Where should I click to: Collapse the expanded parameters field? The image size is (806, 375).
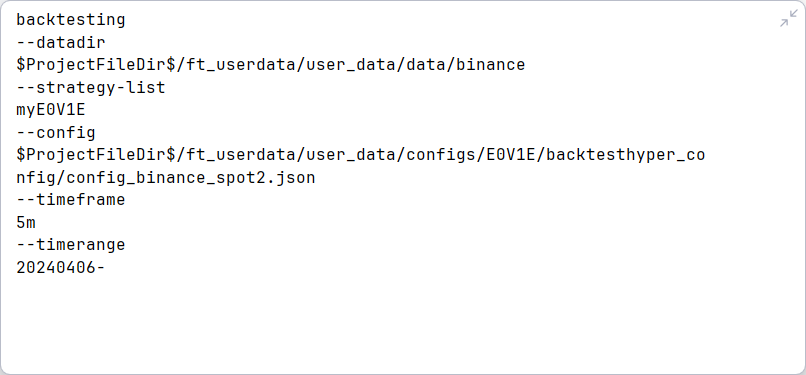[789, 18]
